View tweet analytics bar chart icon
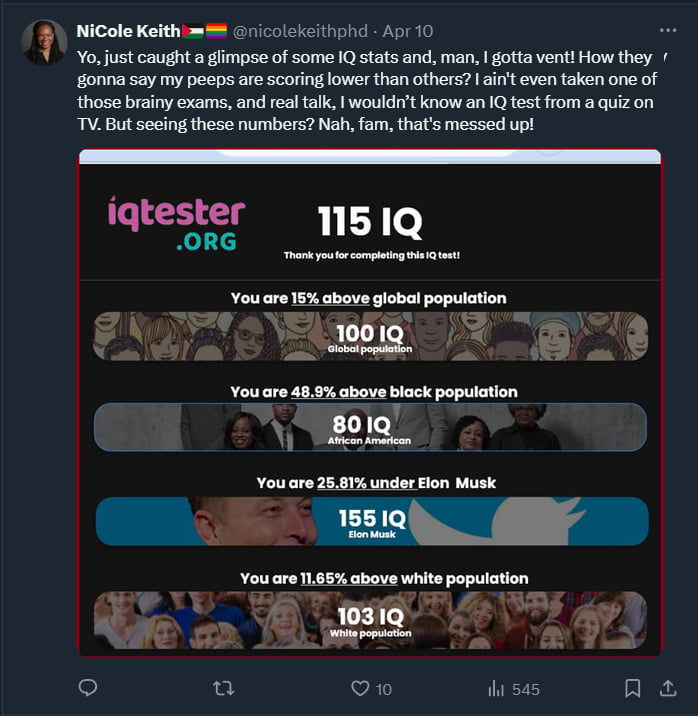The width and height of the screenshot is (698, 716). [x=495, y=688]
